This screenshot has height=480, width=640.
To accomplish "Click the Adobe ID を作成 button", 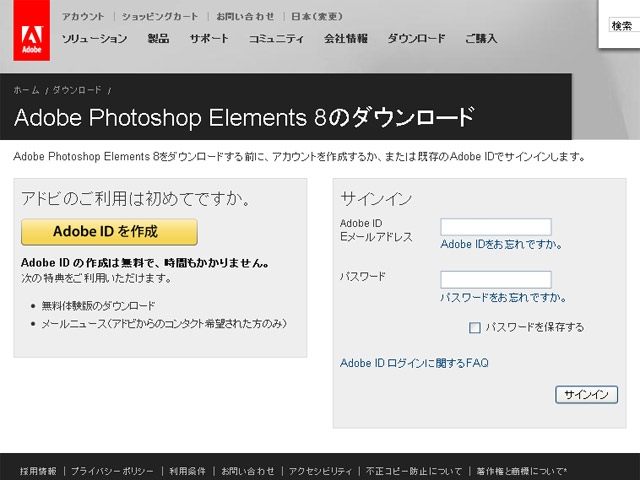I will [109, 232].
